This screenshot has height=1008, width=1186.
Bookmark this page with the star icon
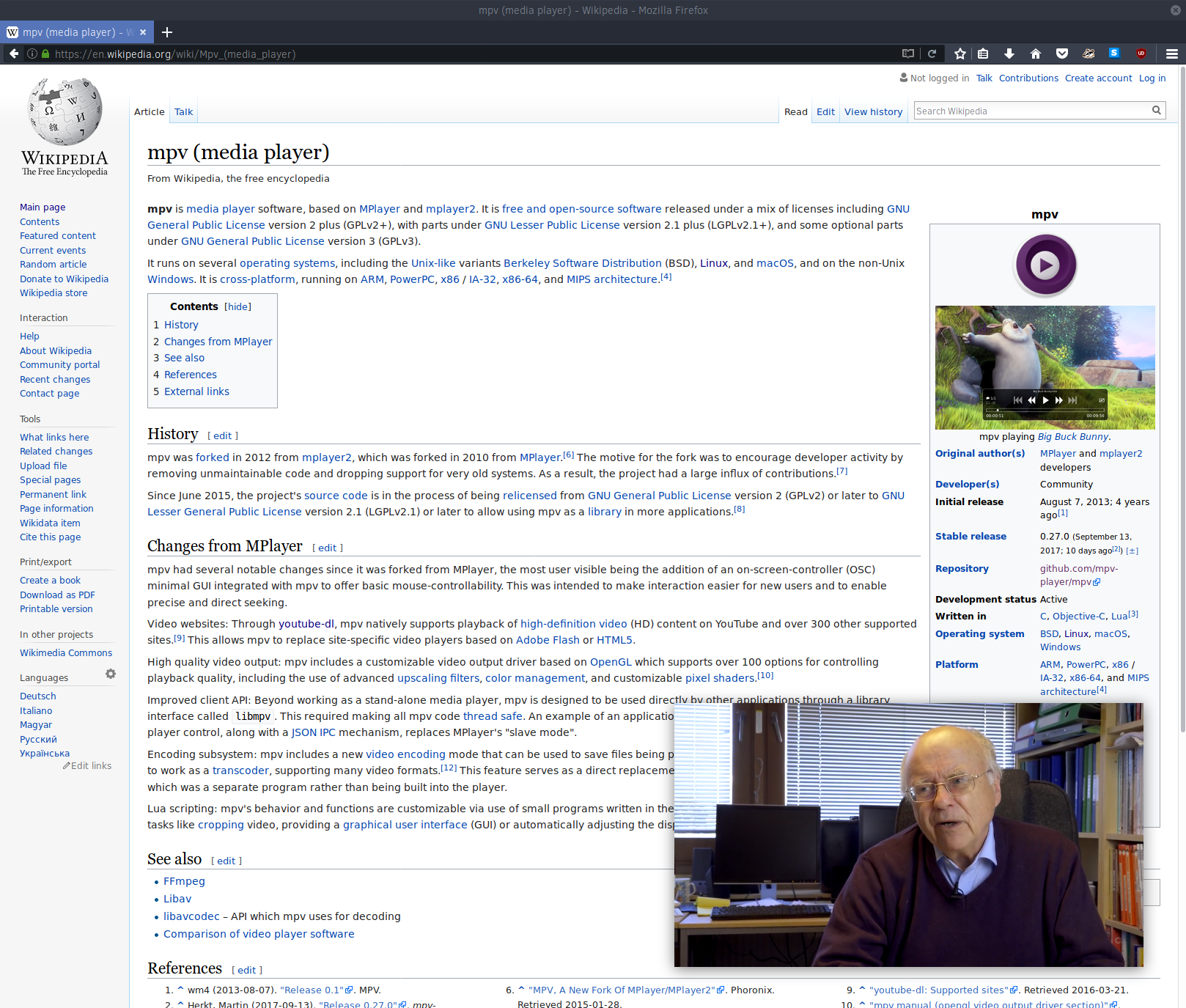[960, 54]
